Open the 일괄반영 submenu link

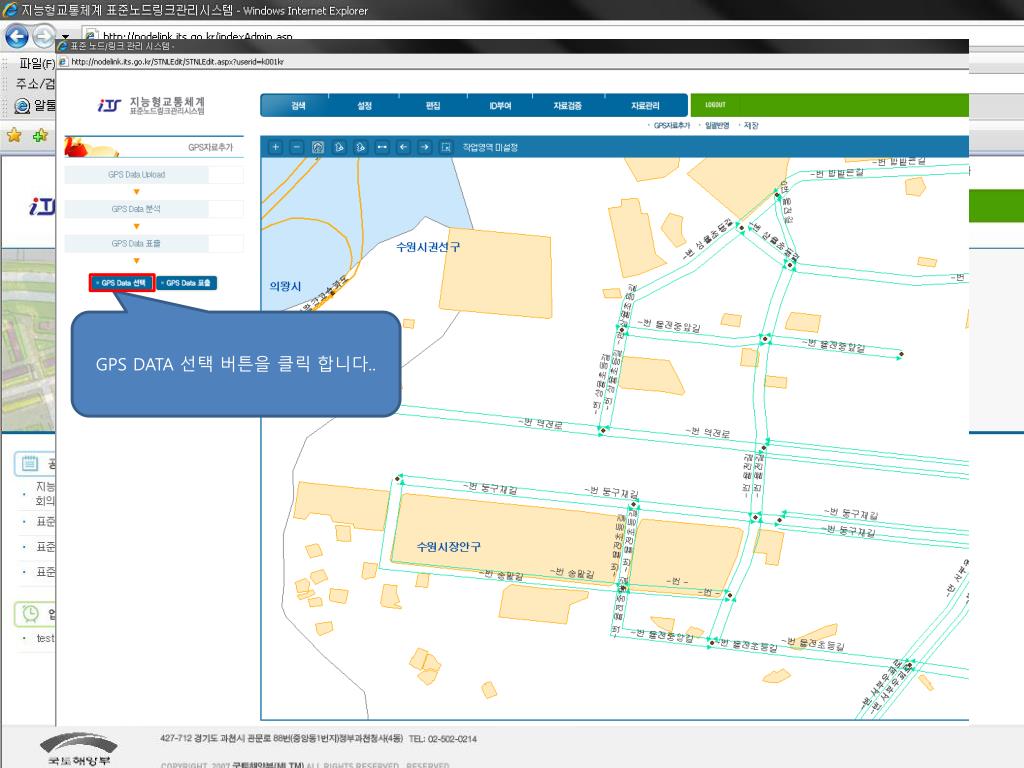[716, 125]
